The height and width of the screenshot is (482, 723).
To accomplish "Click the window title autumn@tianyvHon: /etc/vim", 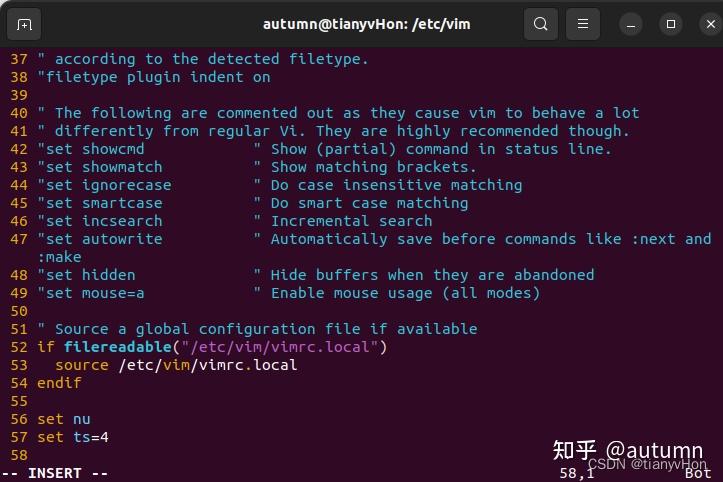I will (x=367, y=24).
